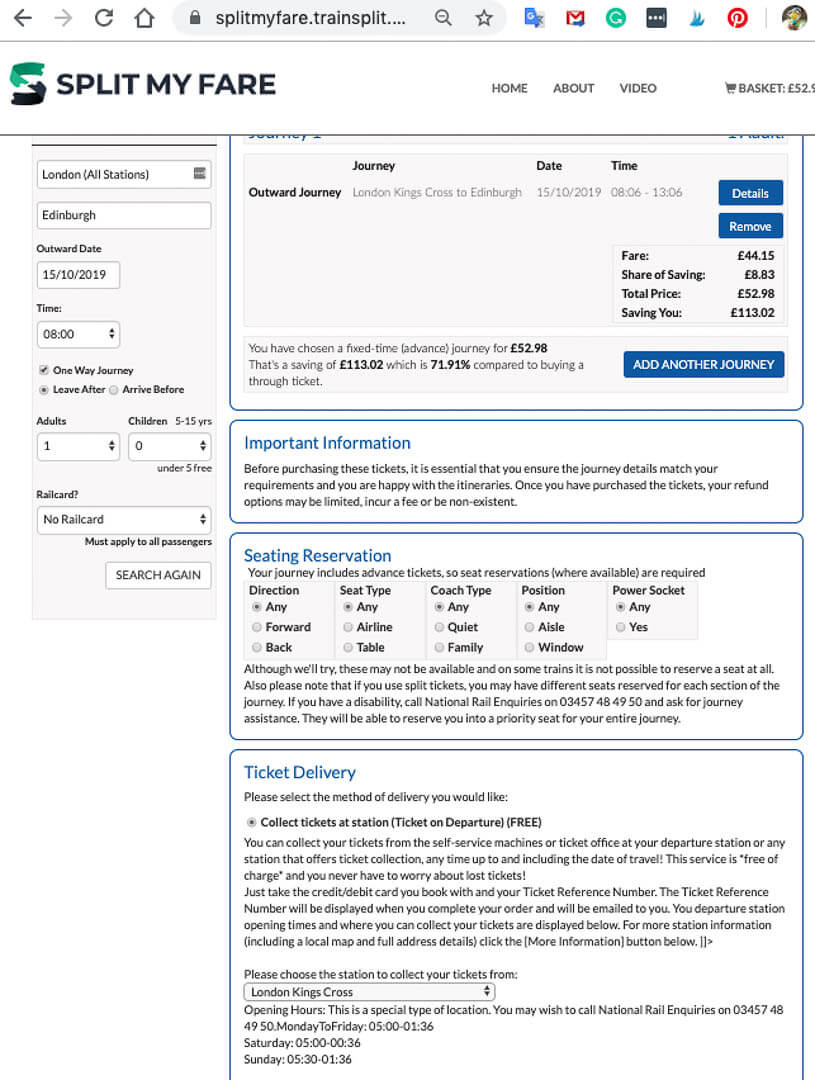Select Any direction radio button
This screenshot has height=1080, width=815.
pyautogui.click(x=257, y=607)
